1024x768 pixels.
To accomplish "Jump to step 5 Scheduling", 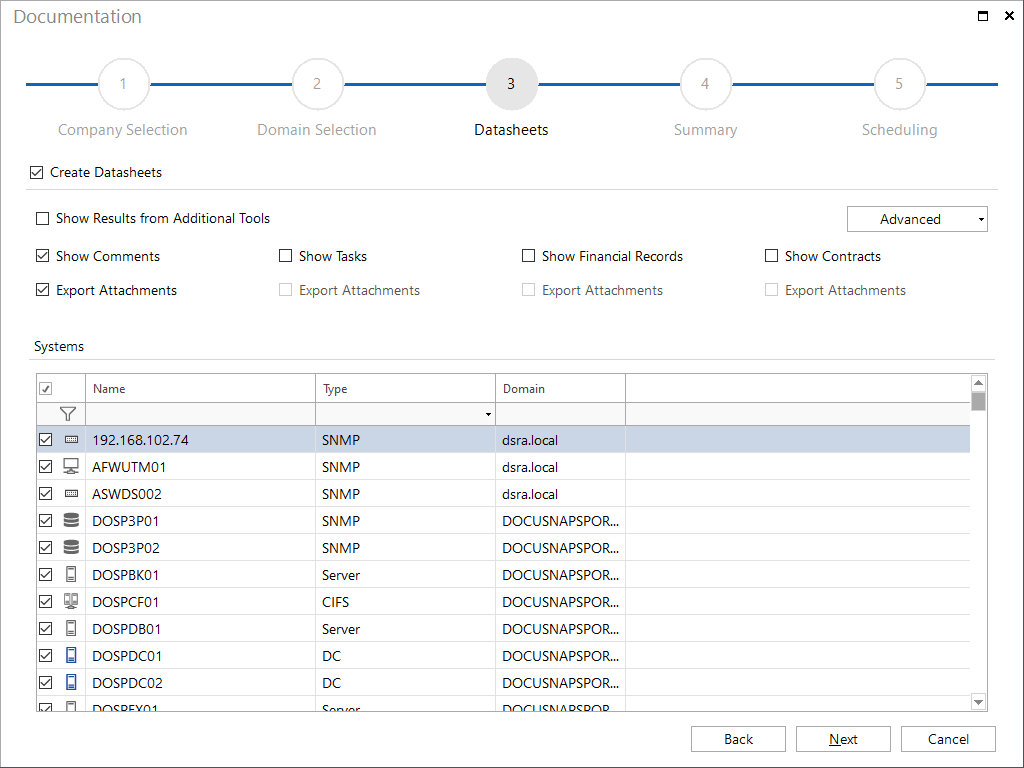I will (x=899, y=84).
